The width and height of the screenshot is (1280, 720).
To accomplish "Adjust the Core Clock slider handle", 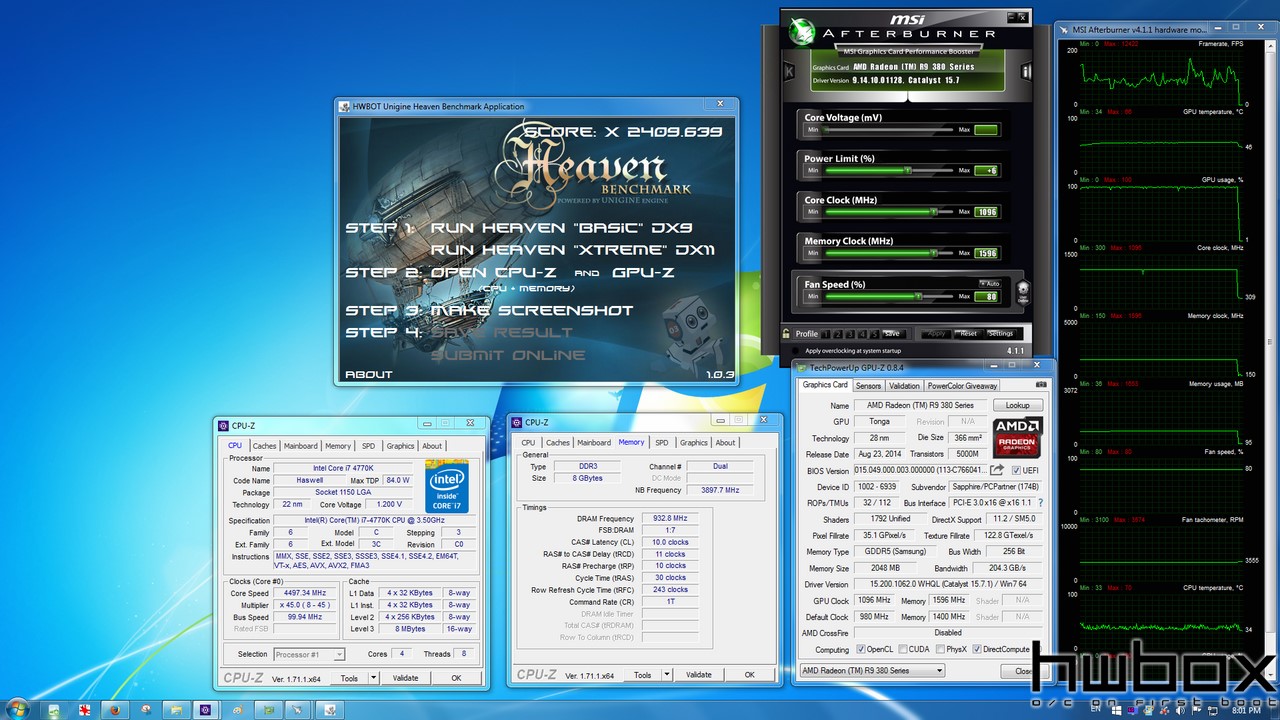I will (x=934, y=211).
